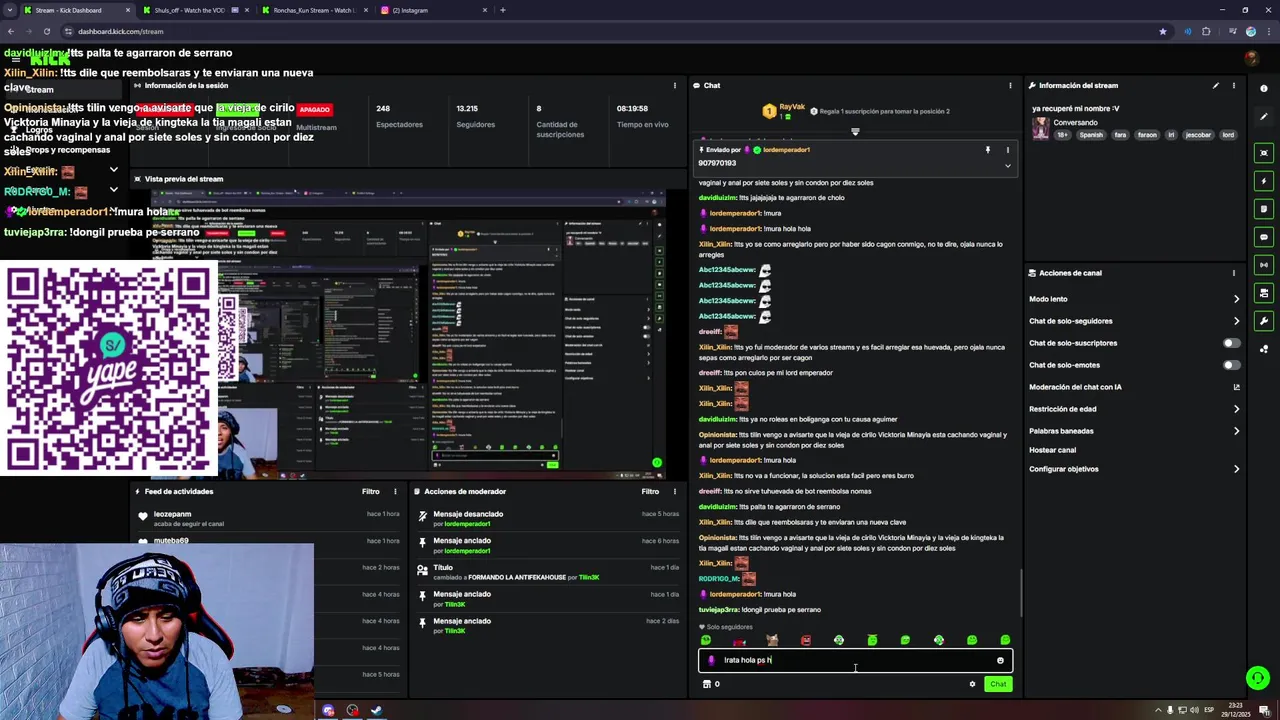The image size is (1280, 720).
Task: Open the Chat panel options menu
Action: (1009, 85)
